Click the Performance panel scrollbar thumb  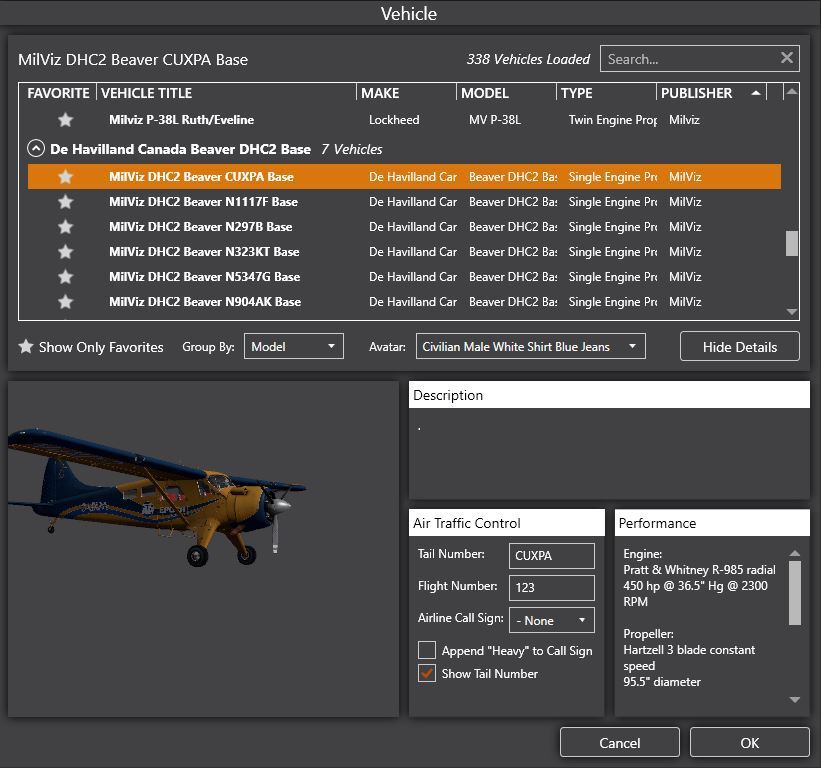(794, 593)
